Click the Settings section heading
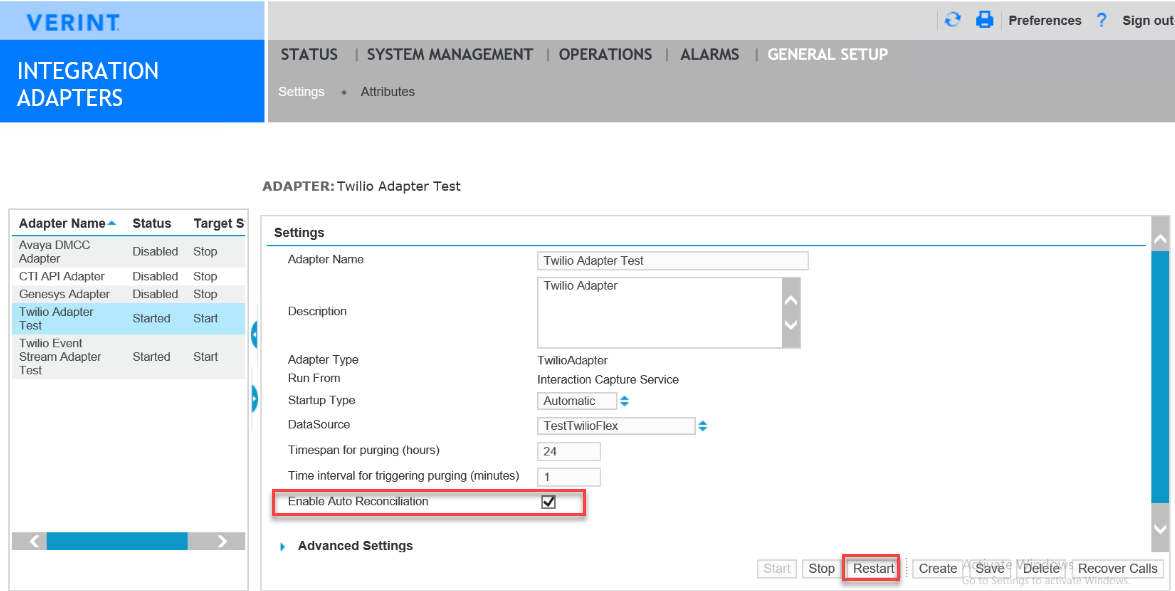 point(299,233)
